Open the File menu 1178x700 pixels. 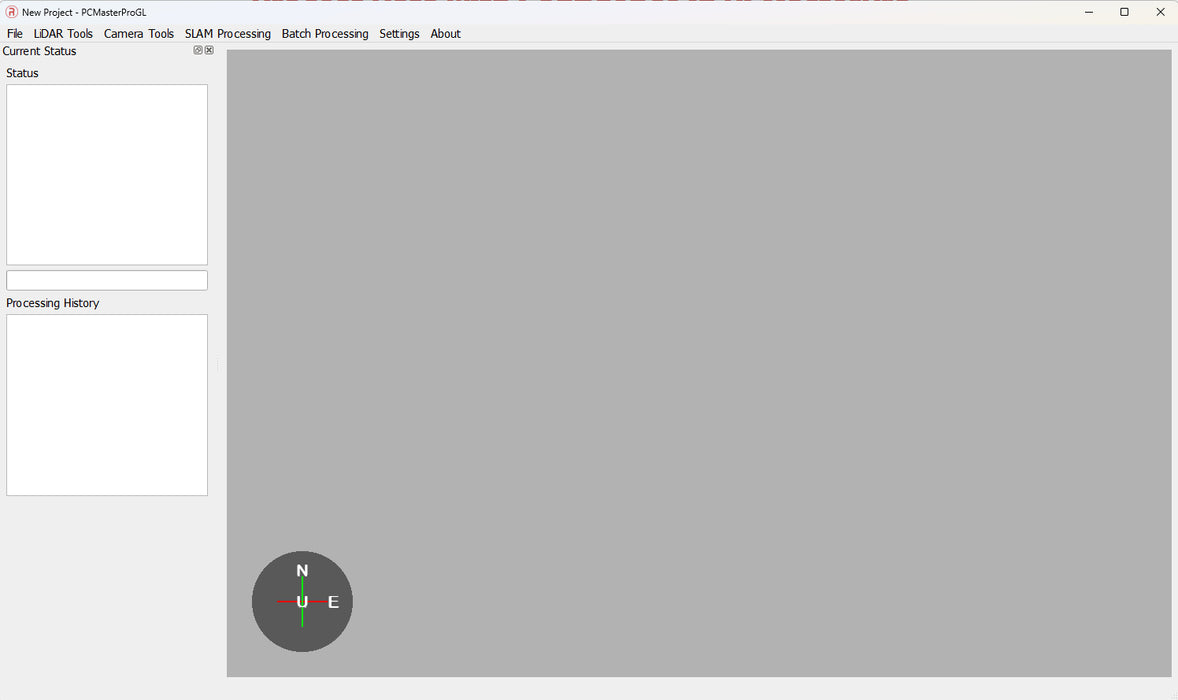[15, 34]
